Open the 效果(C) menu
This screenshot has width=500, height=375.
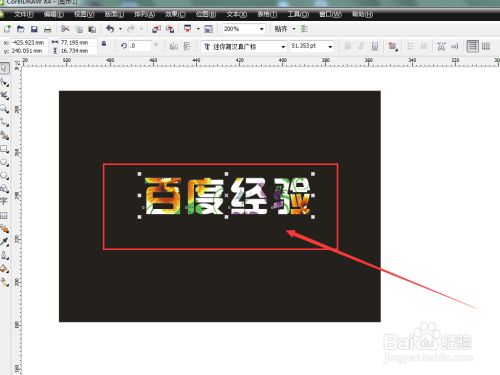click(175, 14)
